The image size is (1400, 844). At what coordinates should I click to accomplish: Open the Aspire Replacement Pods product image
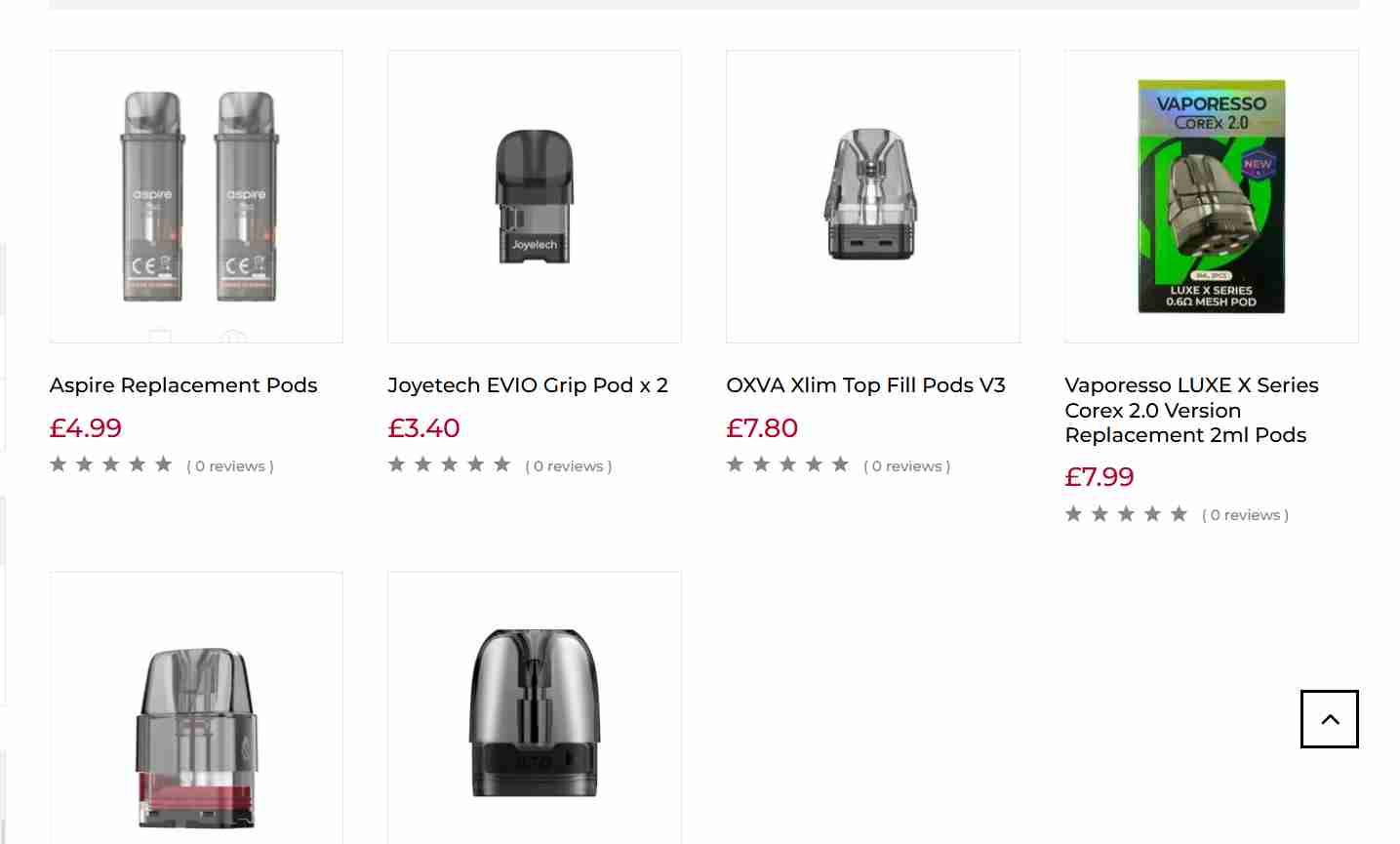pos(196,196)
